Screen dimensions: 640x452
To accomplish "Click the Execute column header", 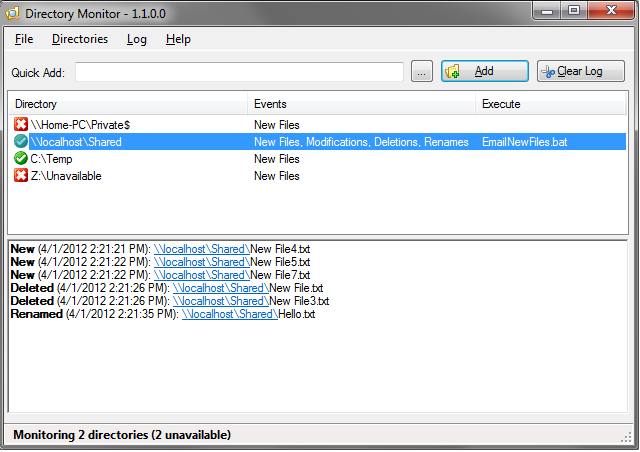I will coord(551,104).
